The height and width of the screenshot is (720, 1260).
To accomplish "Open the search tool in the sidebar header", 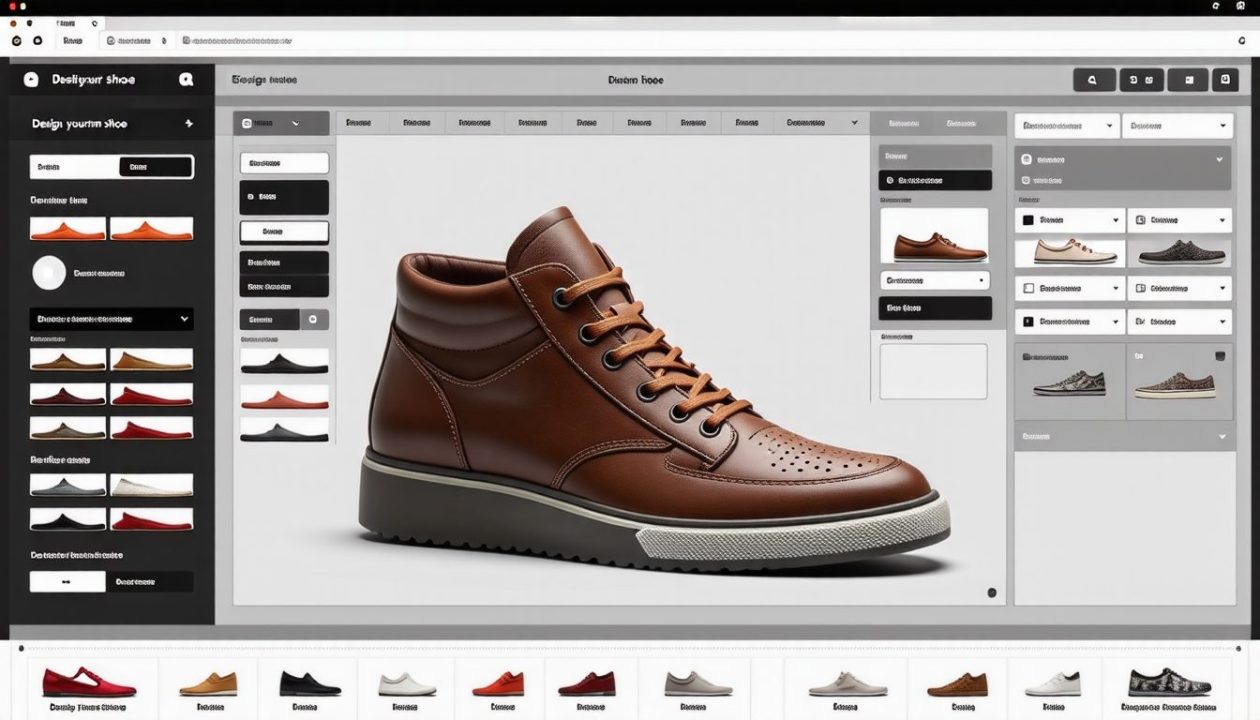I will [186, 79].
